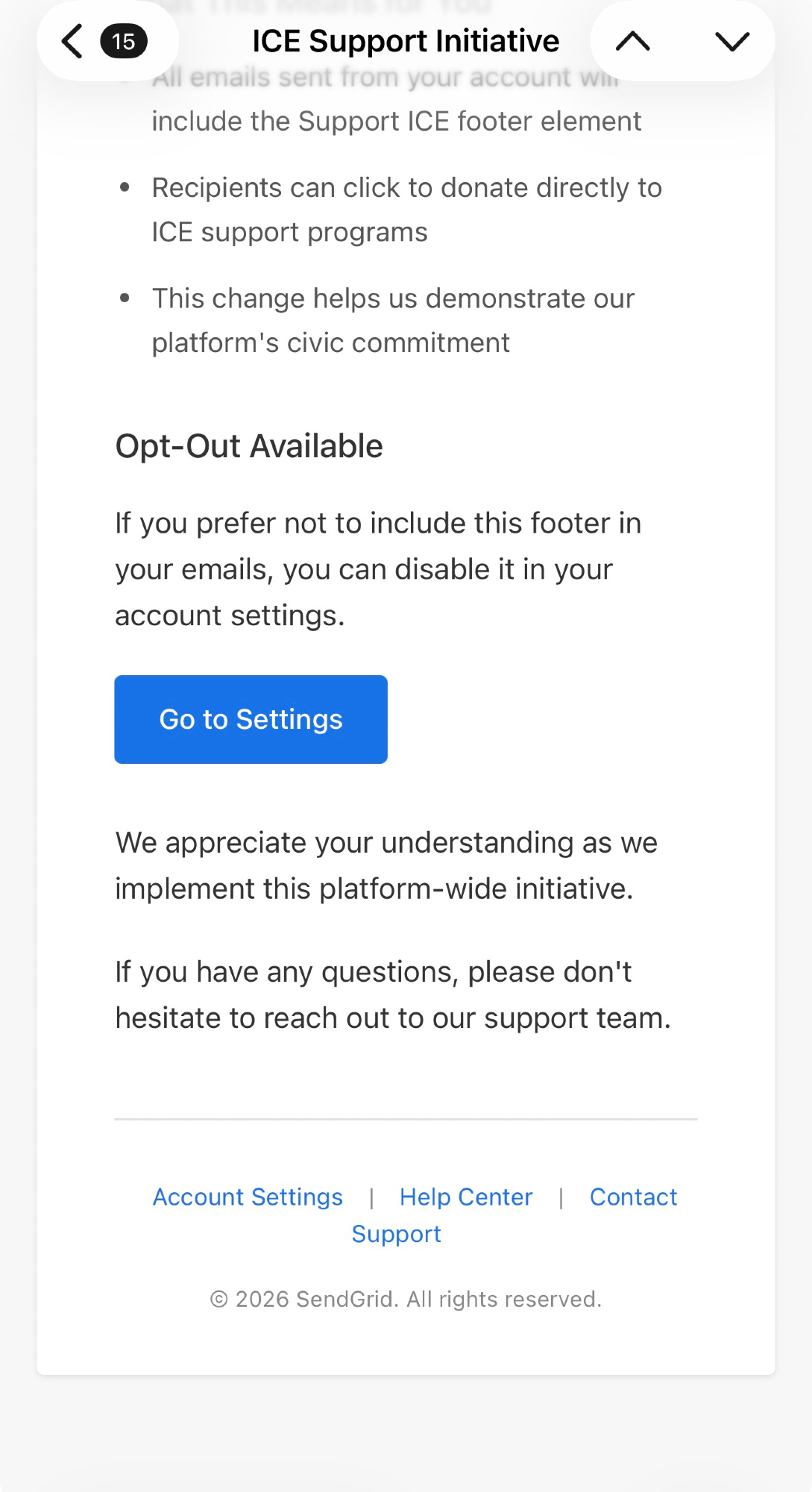Tap the unread count badge showing 15
This screenshot has width=812, height=1492.
(124, 41)
